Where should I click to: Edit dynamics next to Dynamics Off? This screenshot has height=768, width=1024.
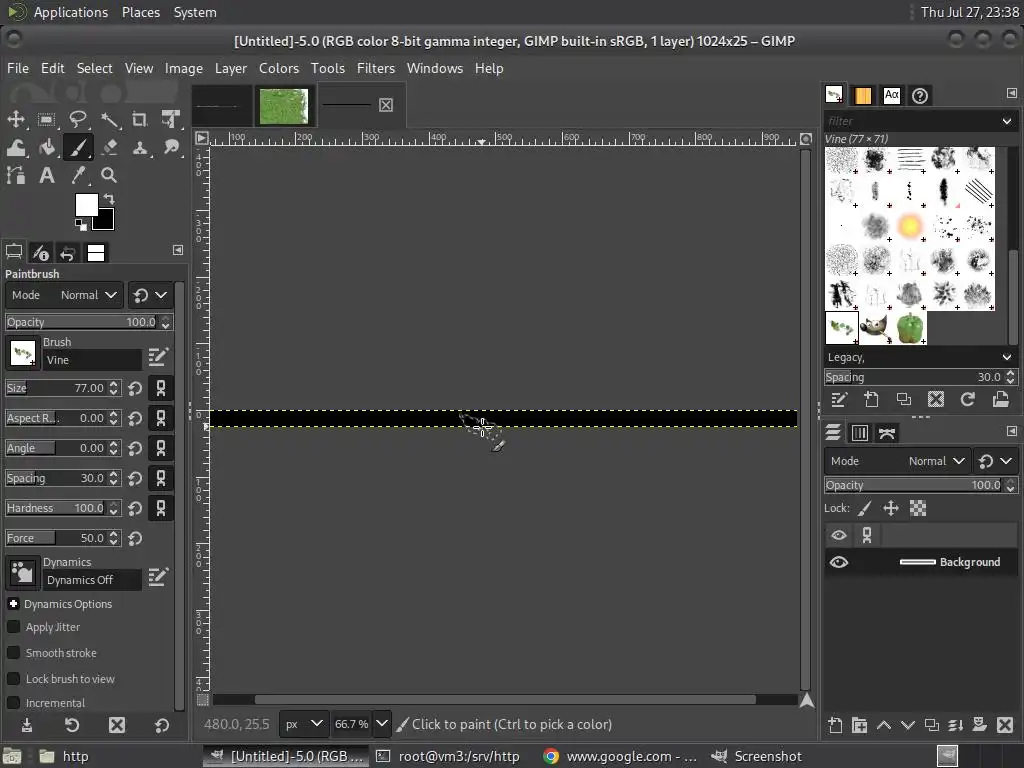tap(158, 576)
